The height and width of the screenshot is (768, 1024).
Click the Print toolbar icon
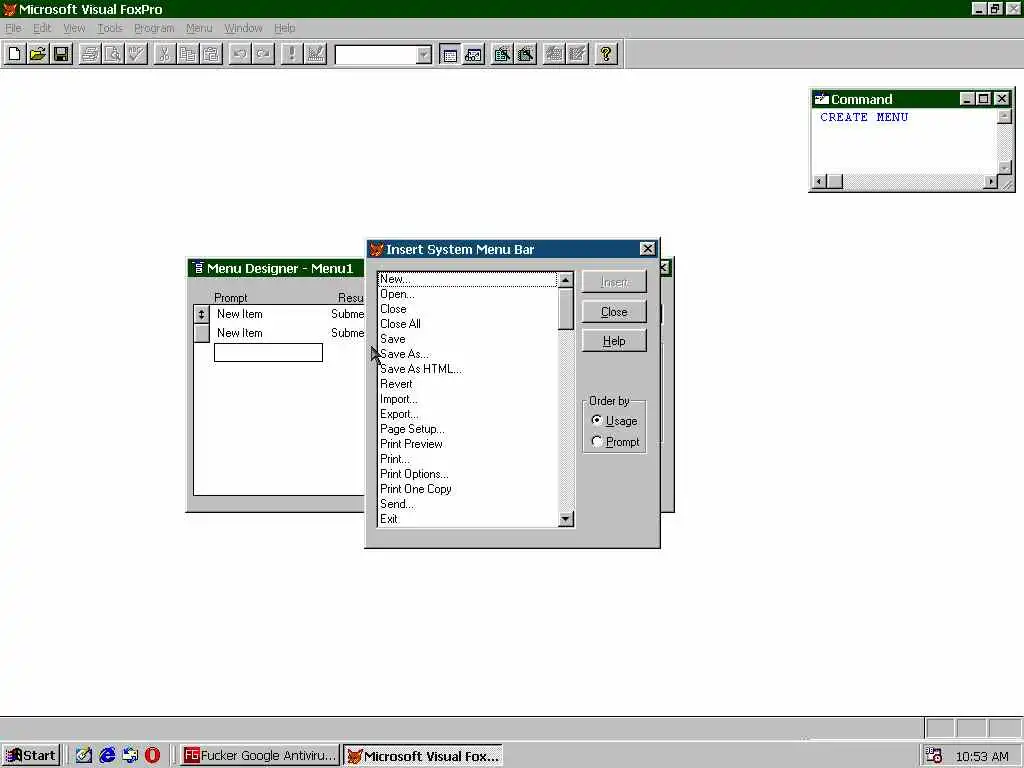(x=89, y=54)
